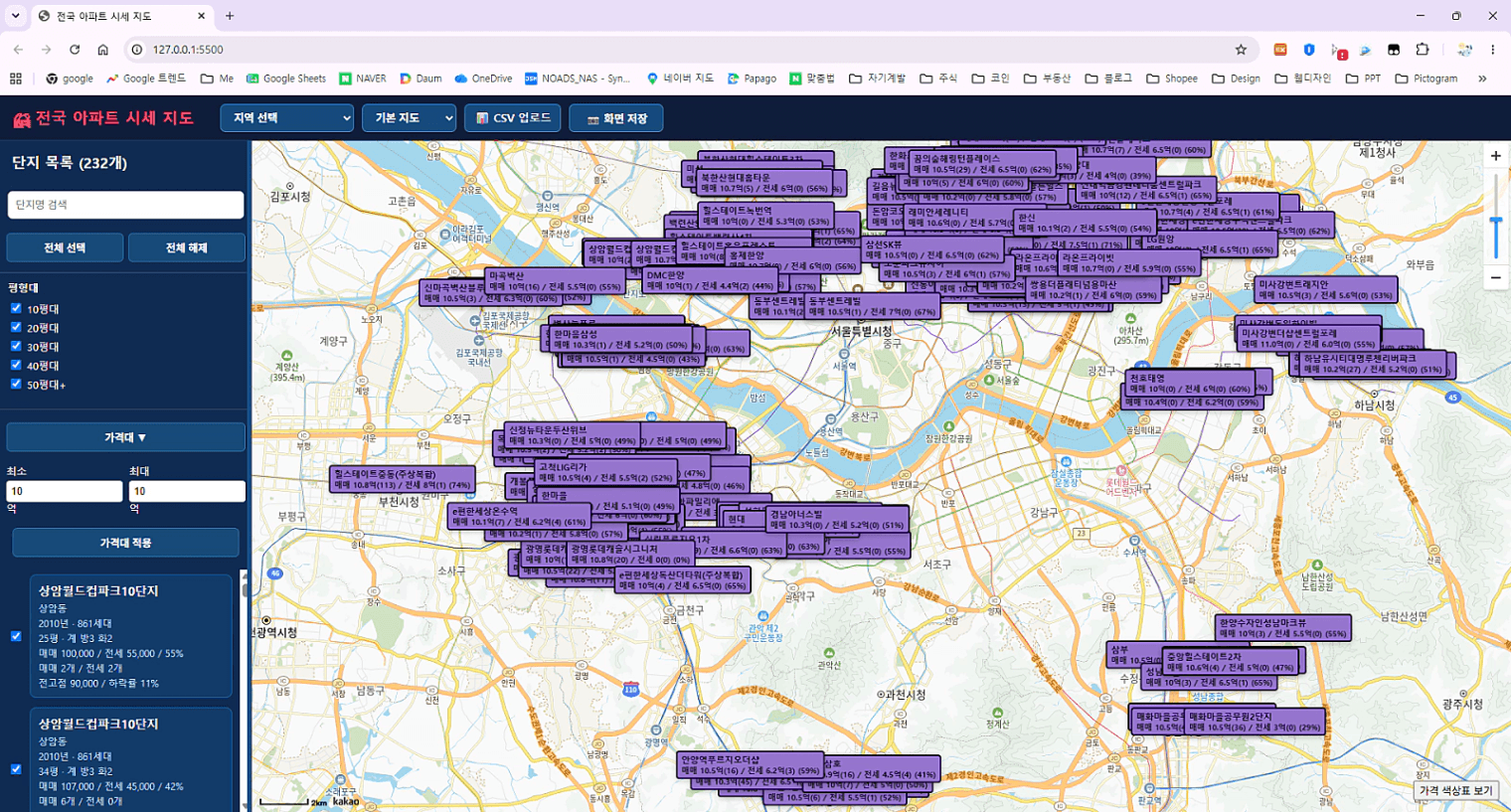This screenshot has height=812, width=1511.
Task: Open the Chrome profile avatar
Action: 1464,50
